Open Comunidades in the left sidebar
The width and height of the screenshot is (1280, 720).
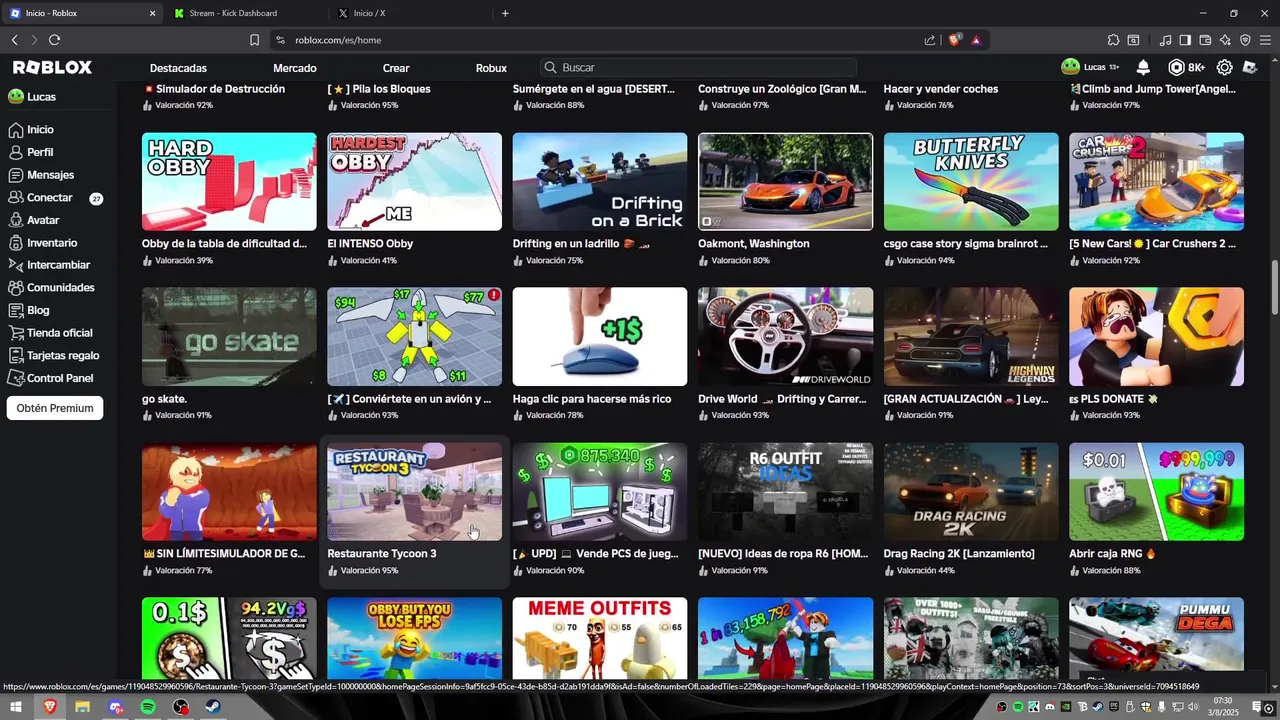[x=51, y=288]
